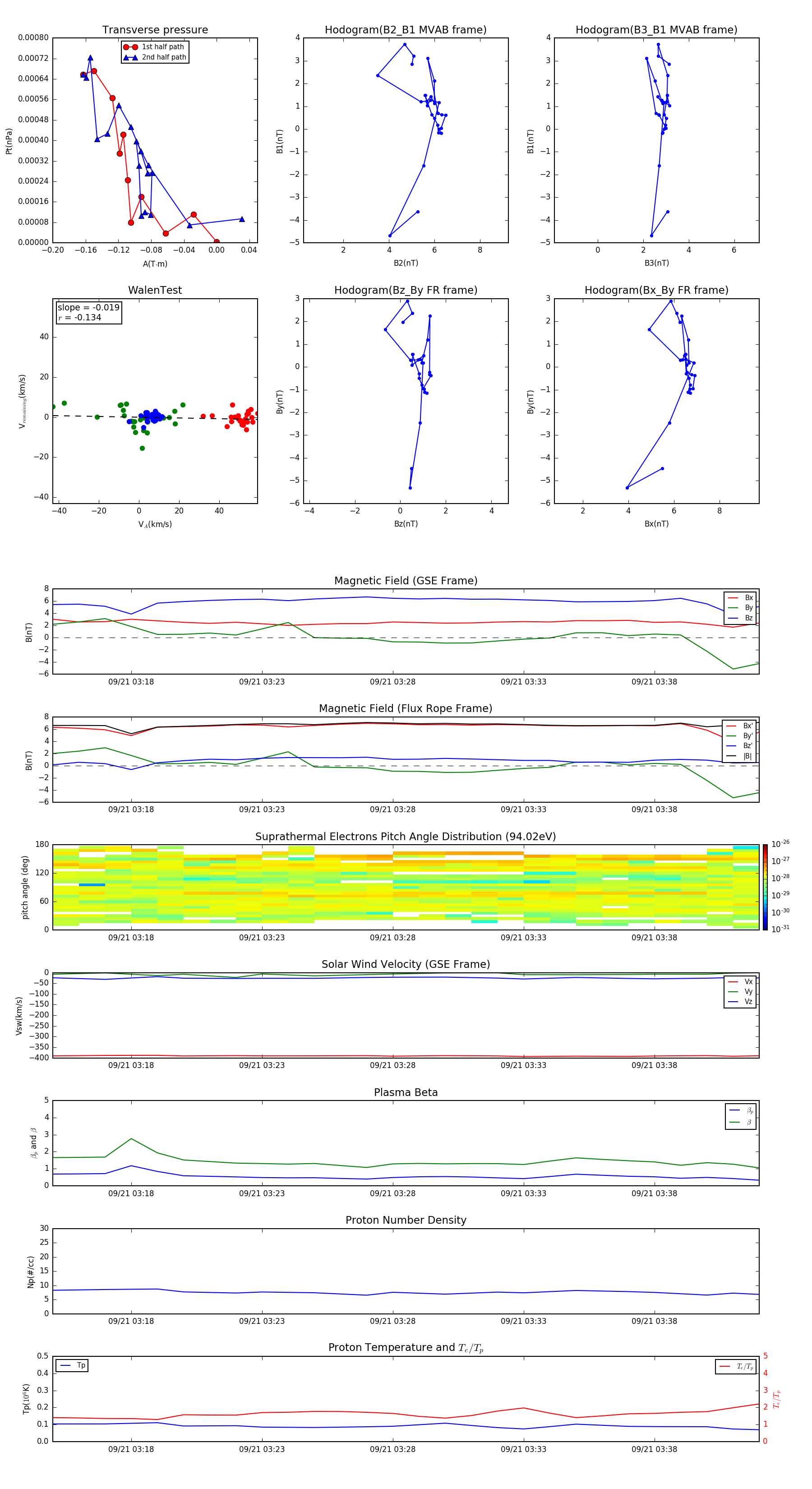Click the 'By' legend entry in GSE panel
Image resolution: width=812 pixels, height=1489 pixels.
(x=740, y=607)
